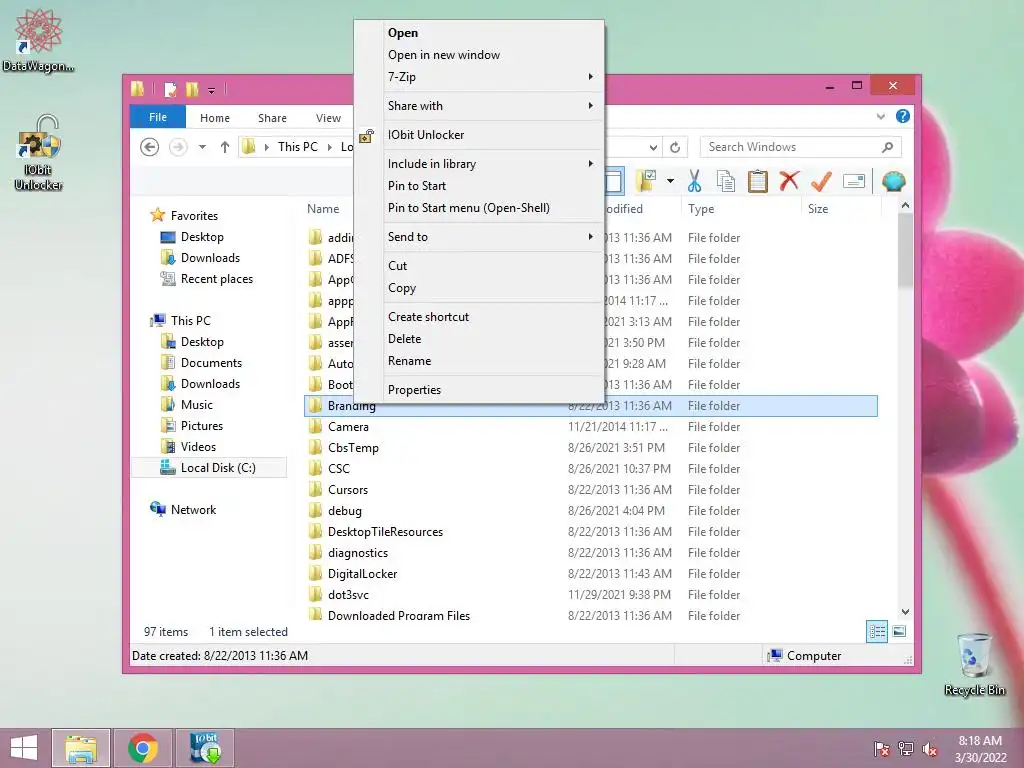Screen dimensions: 1024x768
Task: Click the Cut scissors toolbar icon
Action: [x=694, y=182]
